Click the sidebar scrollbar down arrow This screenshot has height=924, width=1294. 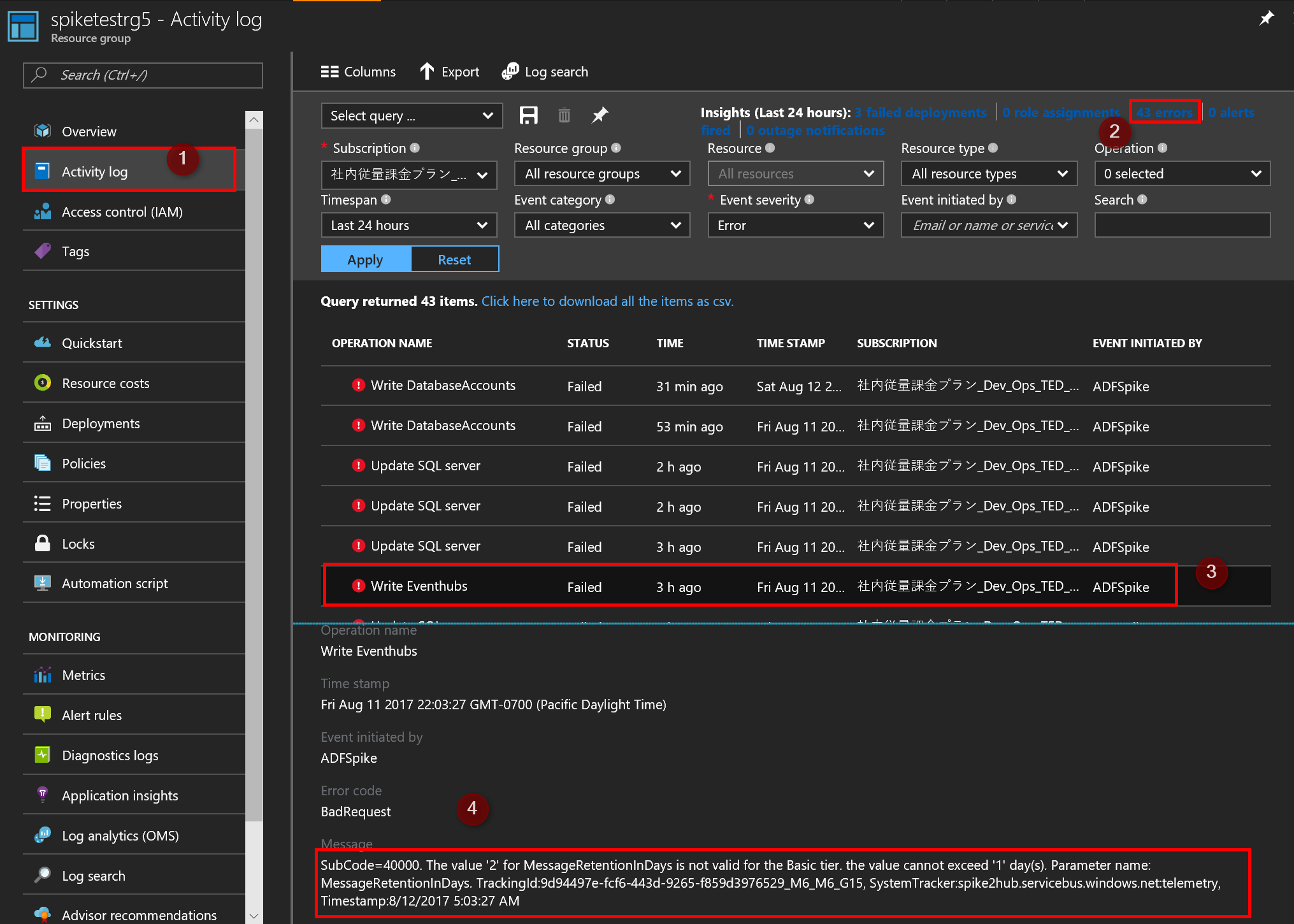[254, 916]
